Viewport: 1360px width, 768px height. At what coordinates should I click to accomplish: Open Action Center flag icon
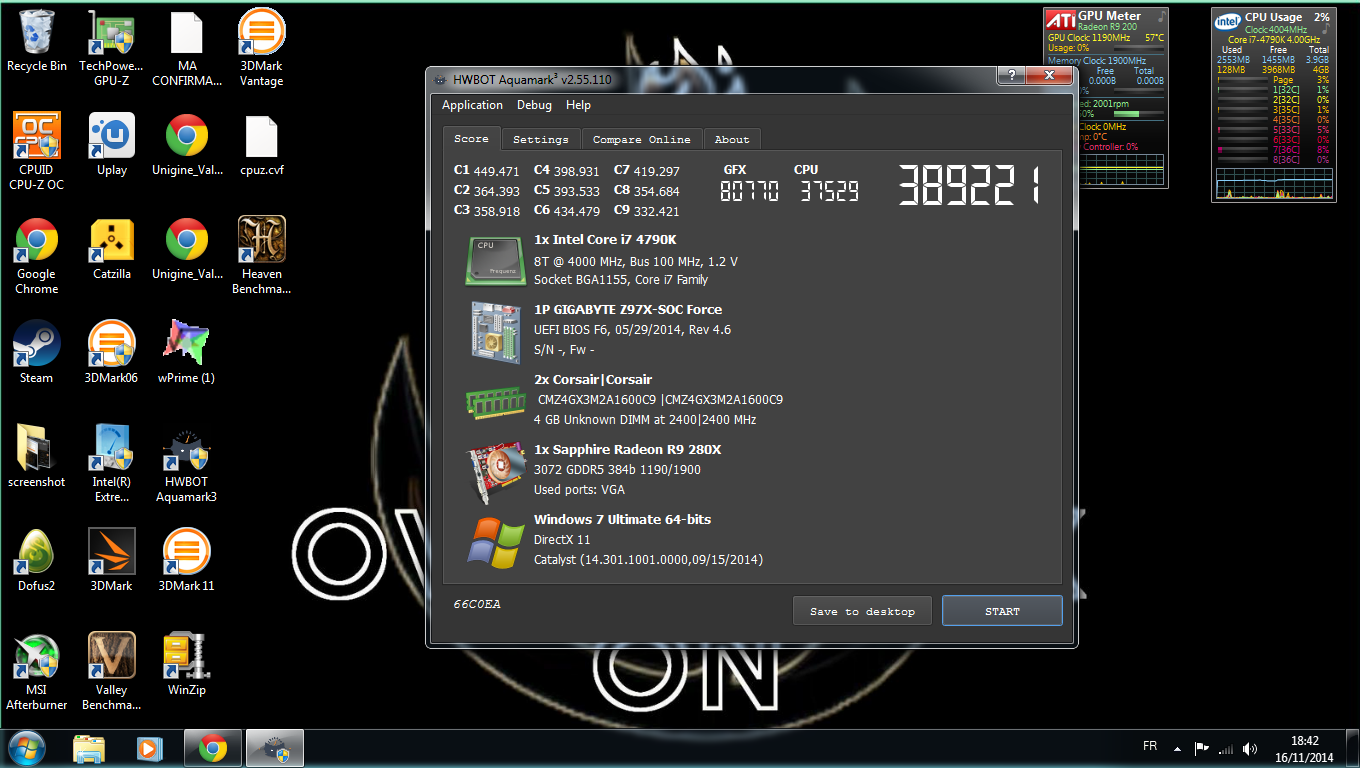pos(1202,748)
